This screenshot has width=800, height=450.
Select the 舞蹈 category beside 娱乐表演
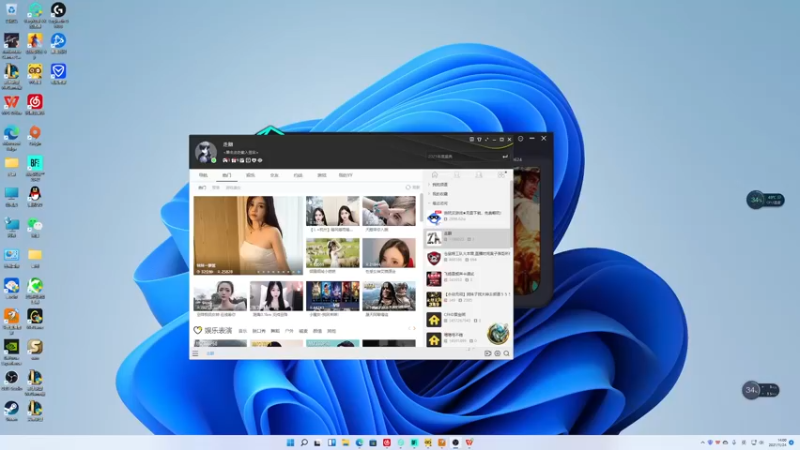[275, 331]
